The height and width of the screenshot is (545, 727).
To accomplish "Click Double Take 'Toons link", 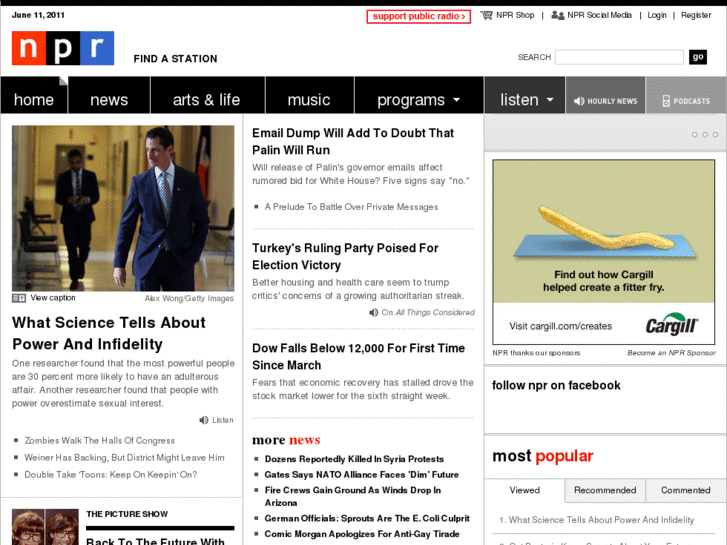I will click(x=110, y=475).
